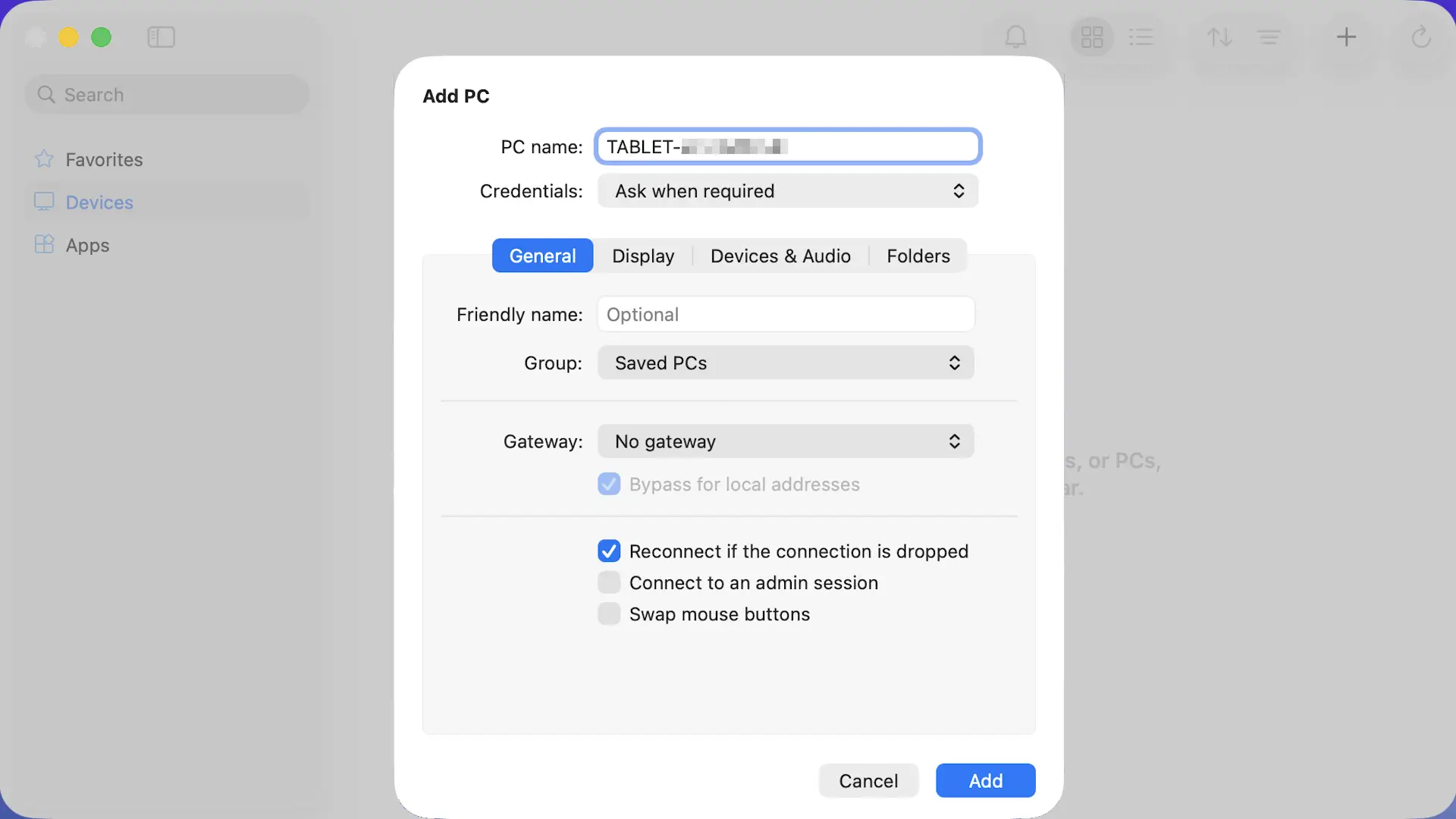
Task: Switch to grid view icon
Action: 1091,37
